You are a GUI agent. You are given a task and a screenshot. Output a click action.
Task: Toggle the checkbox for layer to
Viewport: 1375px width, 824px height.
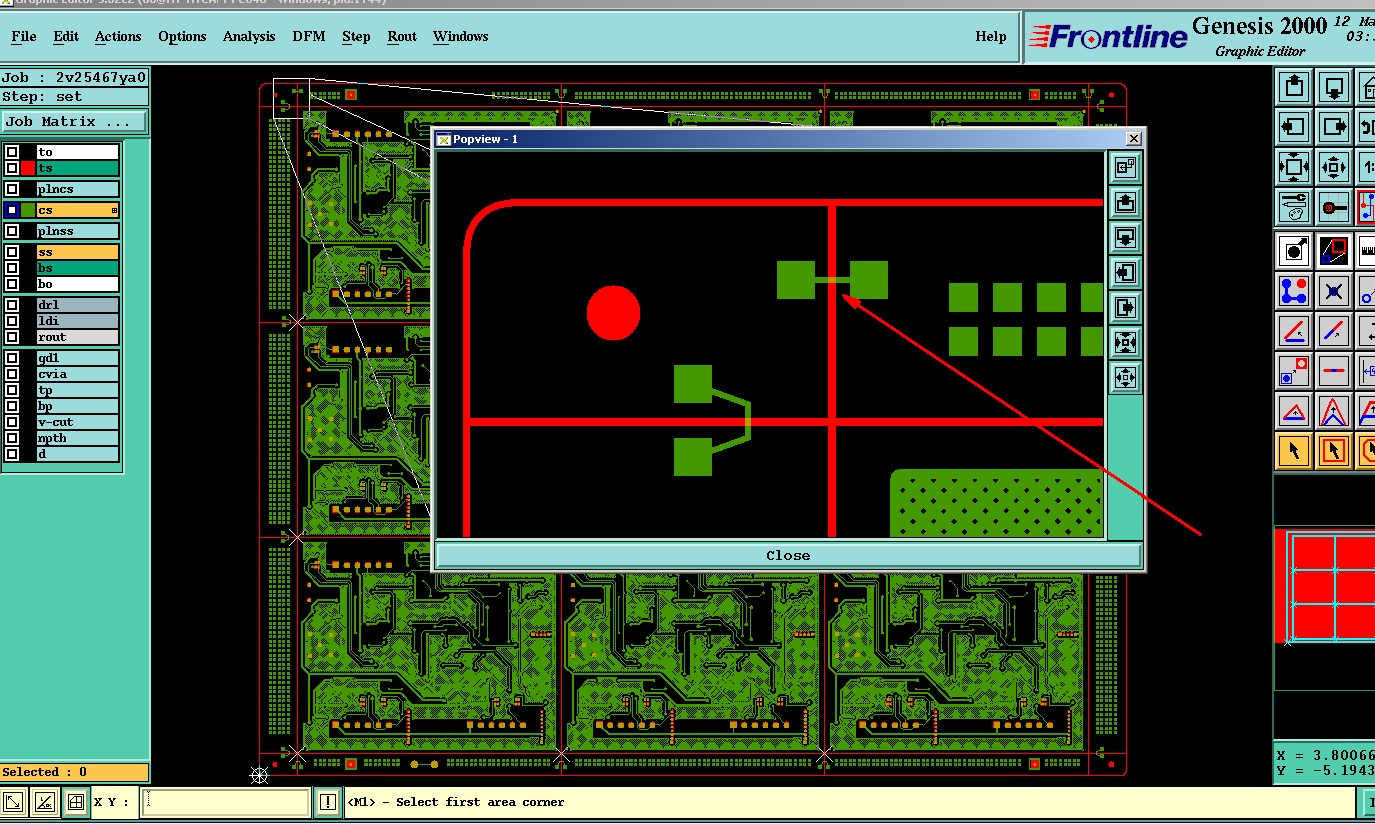coord(12,152)
